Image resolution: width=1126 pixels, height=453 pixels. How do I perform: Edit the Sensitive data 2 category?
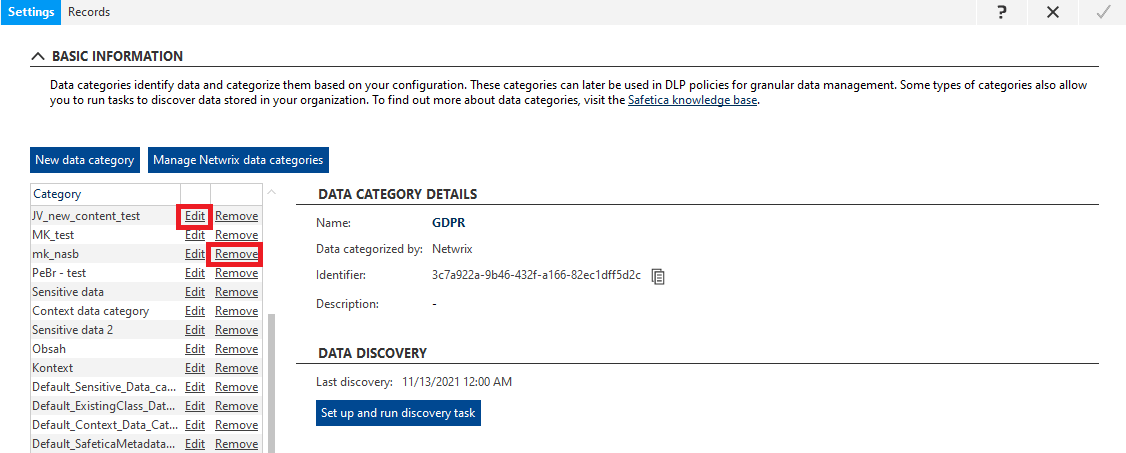coord(195,330)
